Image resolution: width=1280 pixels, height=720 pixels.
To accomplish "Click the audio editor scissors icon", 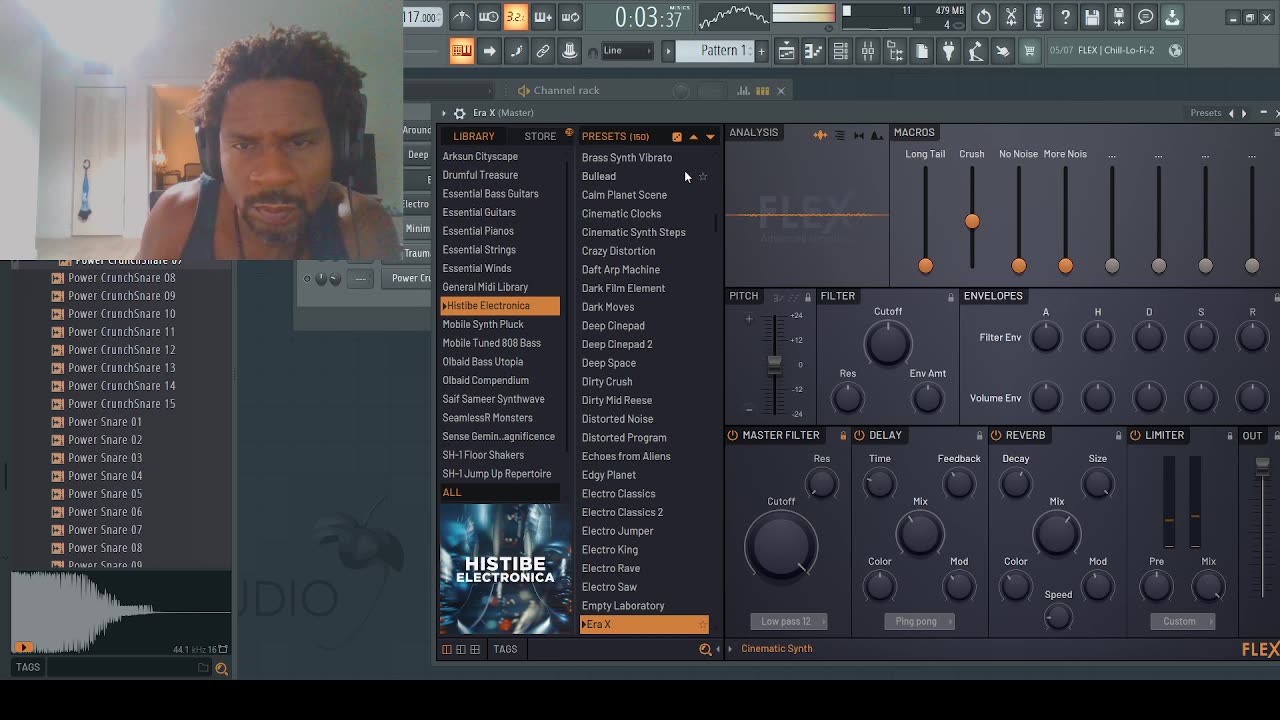I will click(x=1011, y=16).
